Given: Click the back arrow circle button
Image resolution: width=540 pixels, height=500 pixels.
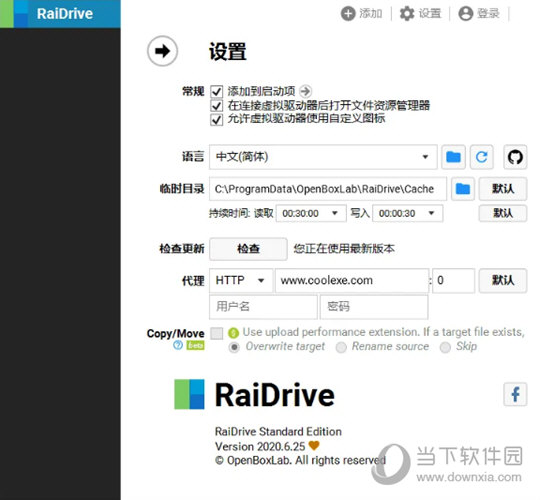Looking at the screenshot, I should [x=162, y=51].
